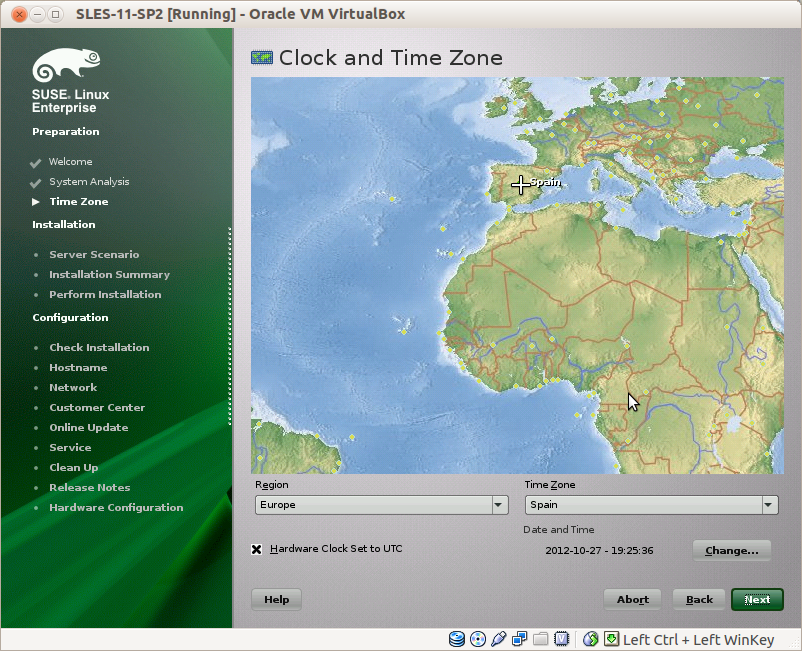This screenshot has width=802, height=651.
Task: Click the Help button
Action: [x=276, y=599]
